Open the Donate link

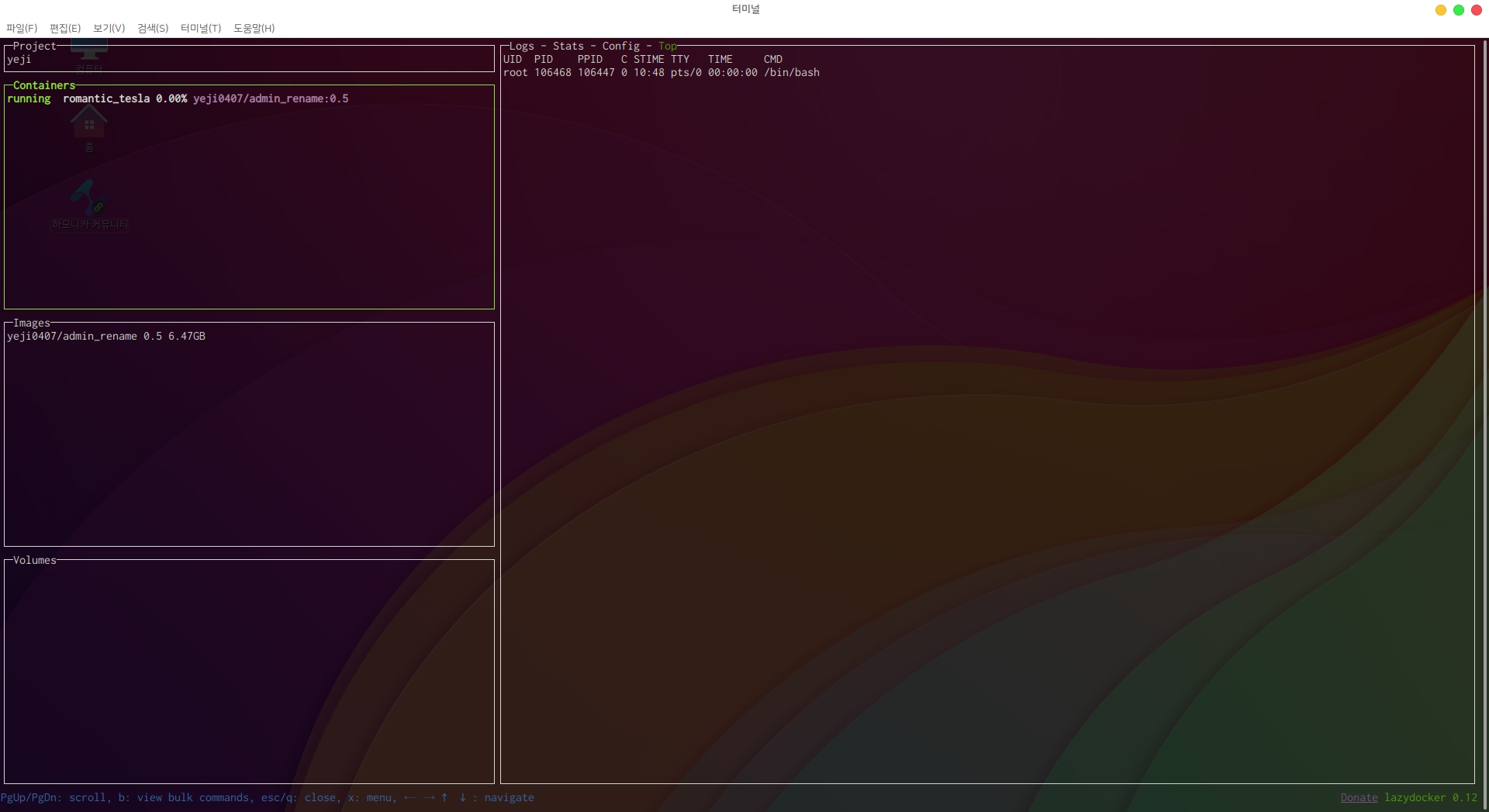coord(1359,797)
